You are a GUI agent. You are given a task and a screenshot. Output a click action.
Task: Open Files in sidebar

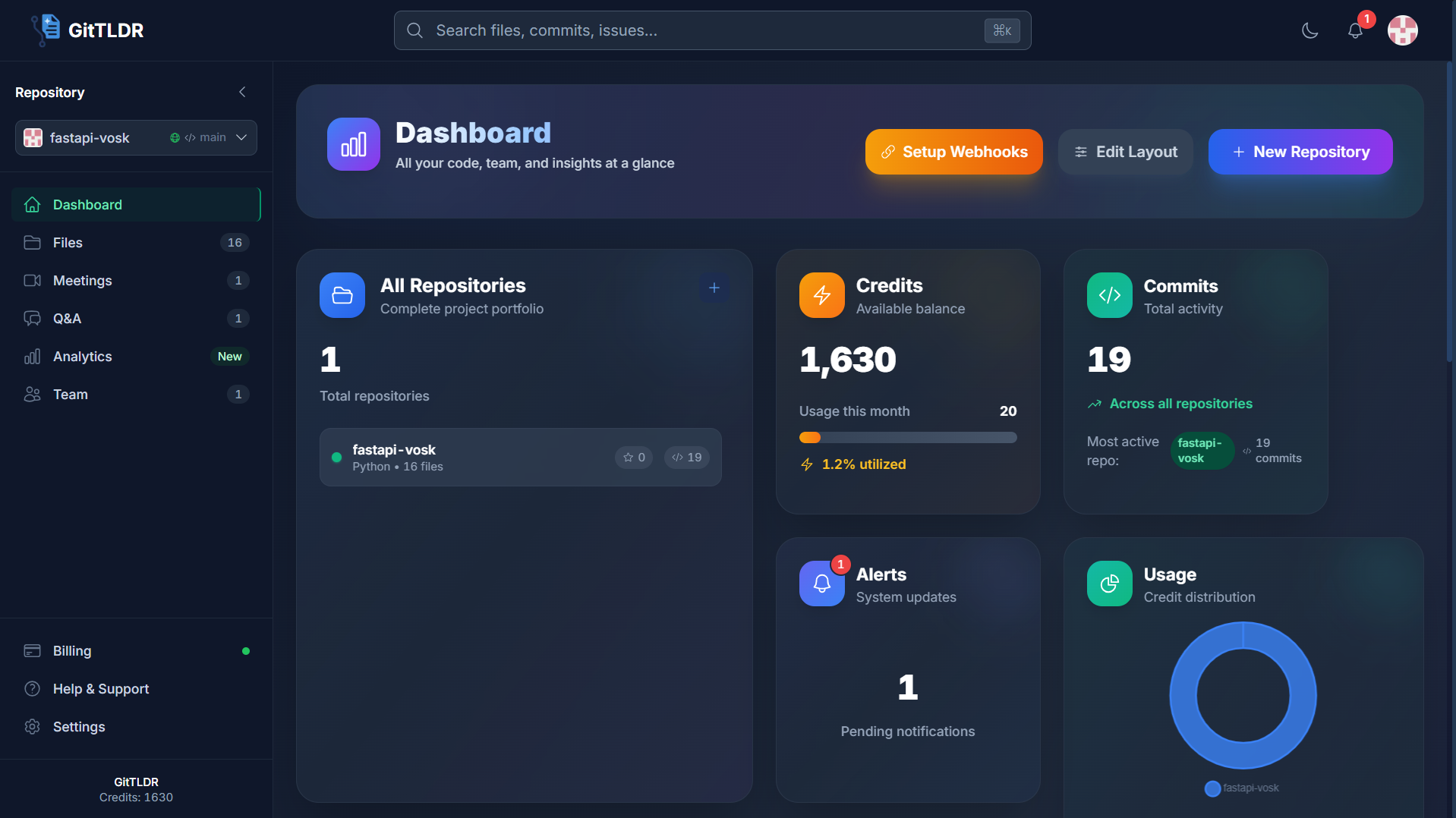68,243
